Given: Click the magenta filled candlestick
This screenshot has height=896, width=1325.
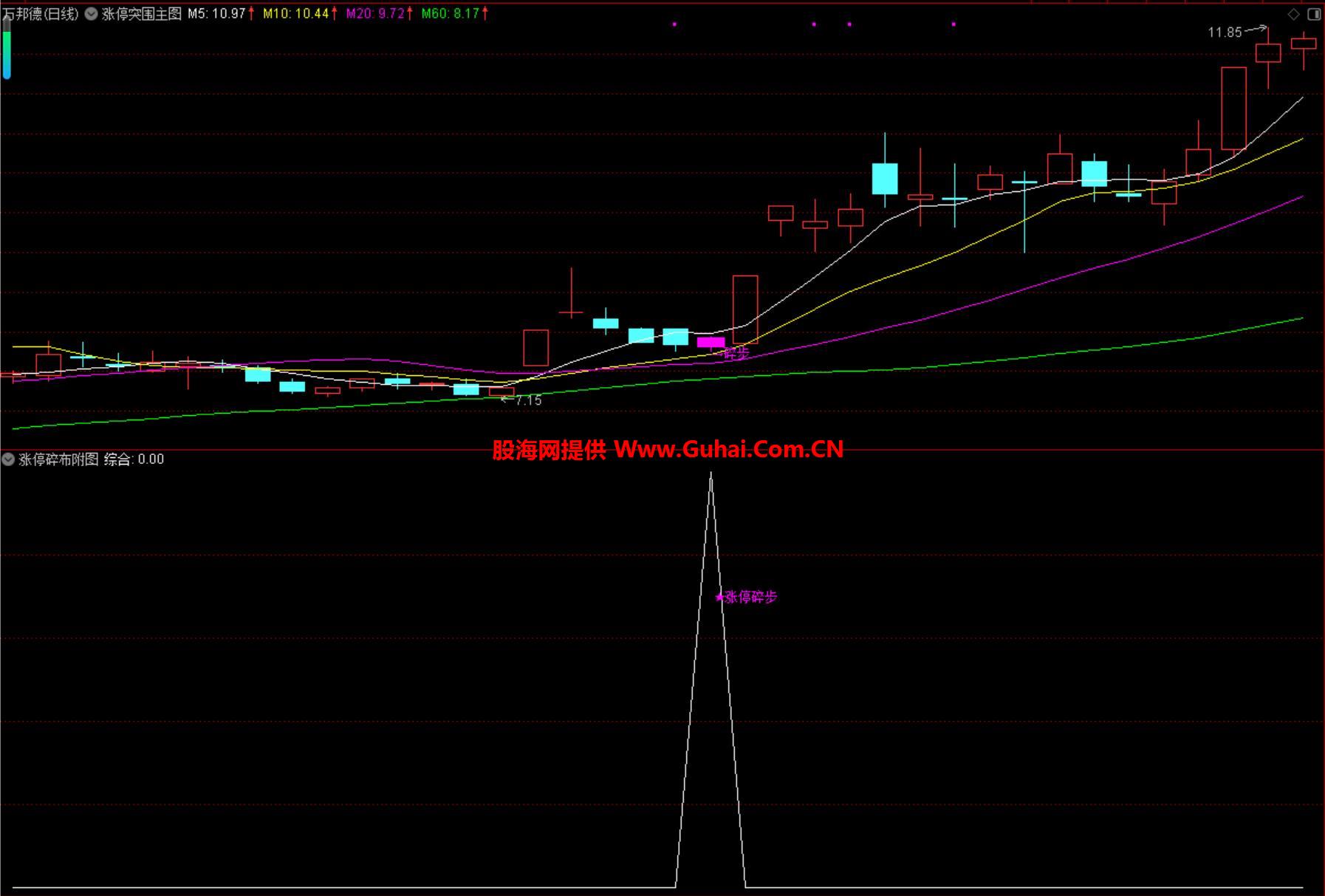Looking at the screenshot, I should click(711, 342).
